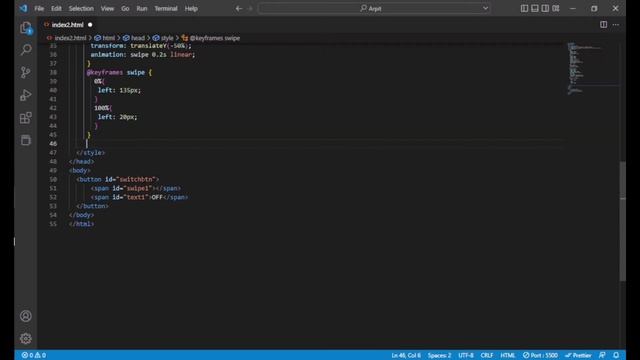Select the index2.html editor tab

click(x=67, y=25)
